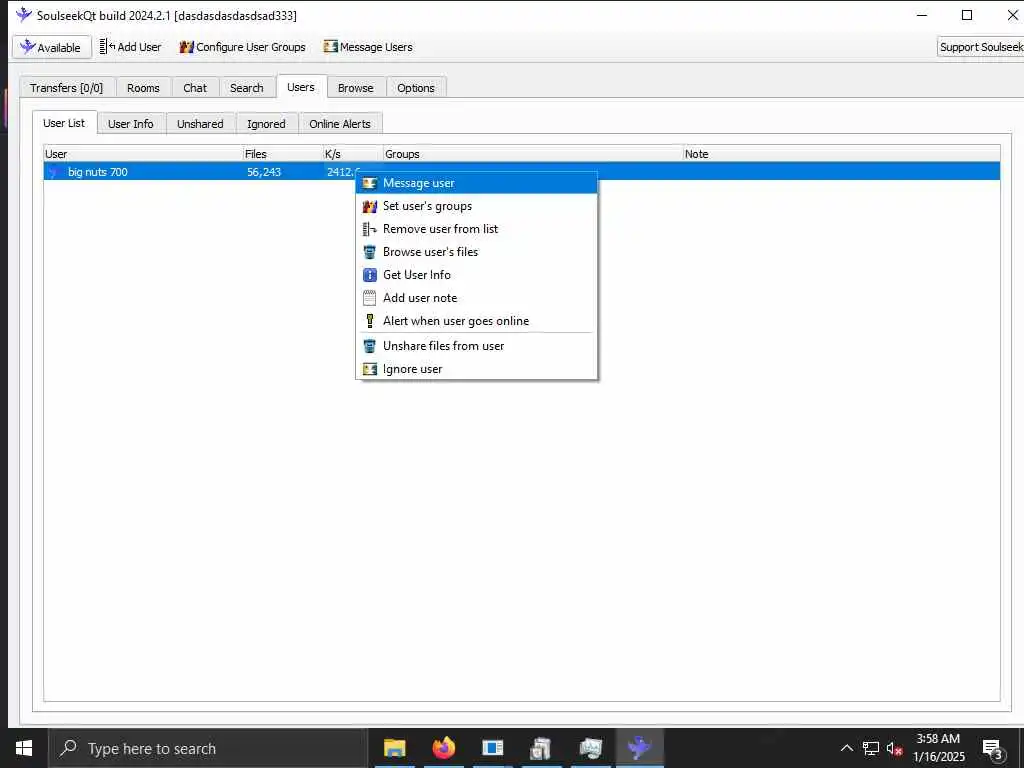The image size is (1024, 768).
Task: Click the Add user note notepad icon
Action: (x=370, y=298)
